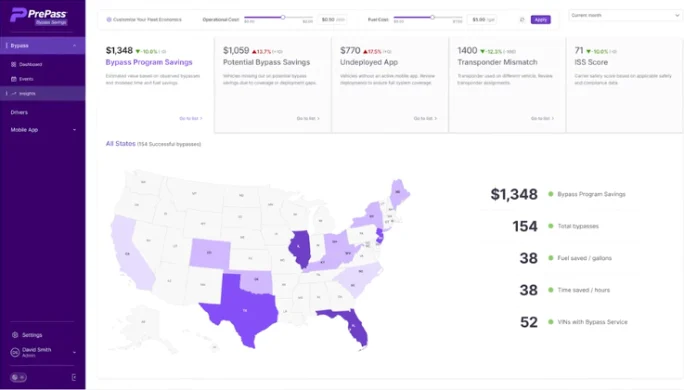Image resolution: width=684 pixels, height=390 pixels.
Task: Click the 154 Total bypasses value
Action: (525, 226)
